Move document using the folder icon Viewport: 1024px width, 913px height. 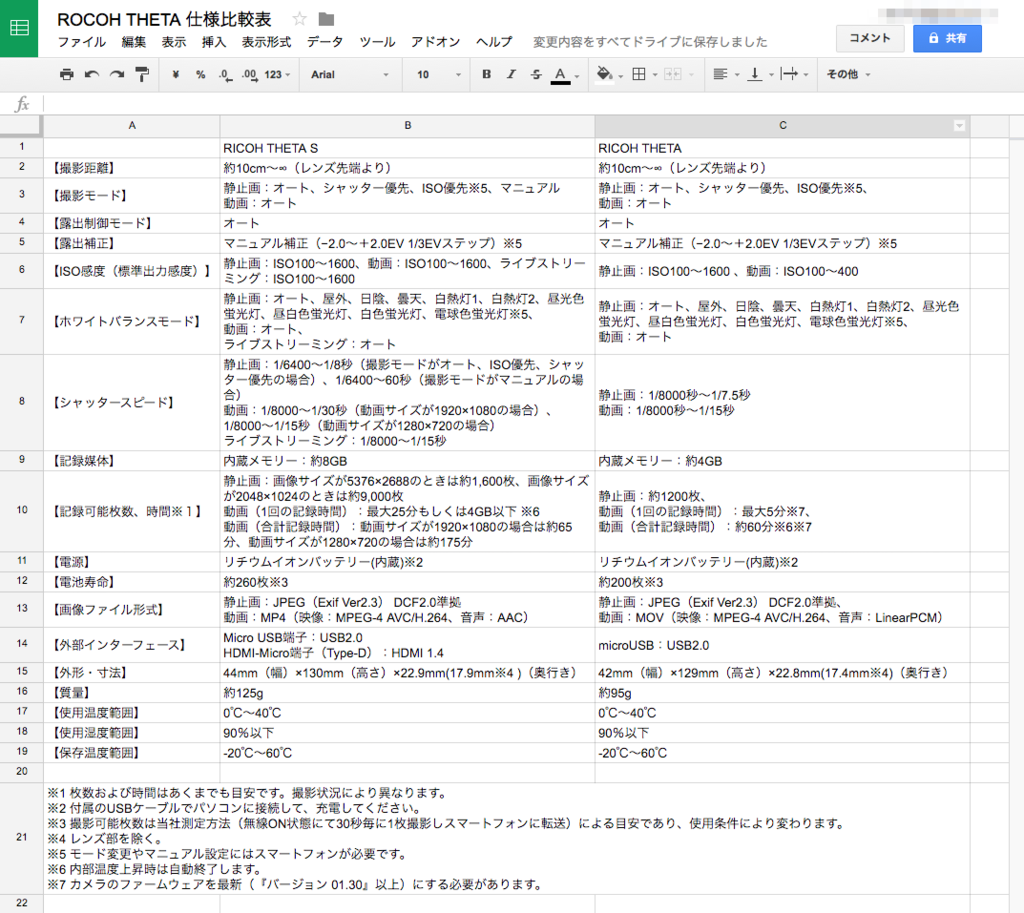point(326,20)
